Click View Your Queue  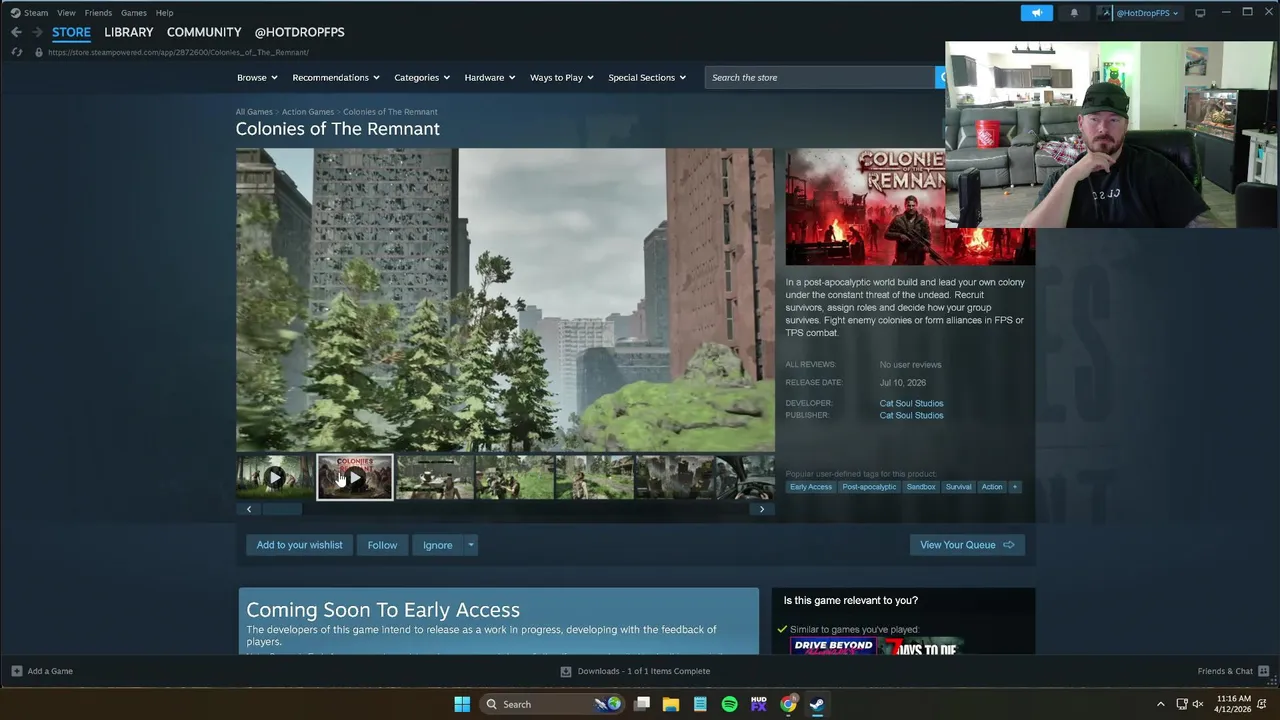click(x=967, y=545)
